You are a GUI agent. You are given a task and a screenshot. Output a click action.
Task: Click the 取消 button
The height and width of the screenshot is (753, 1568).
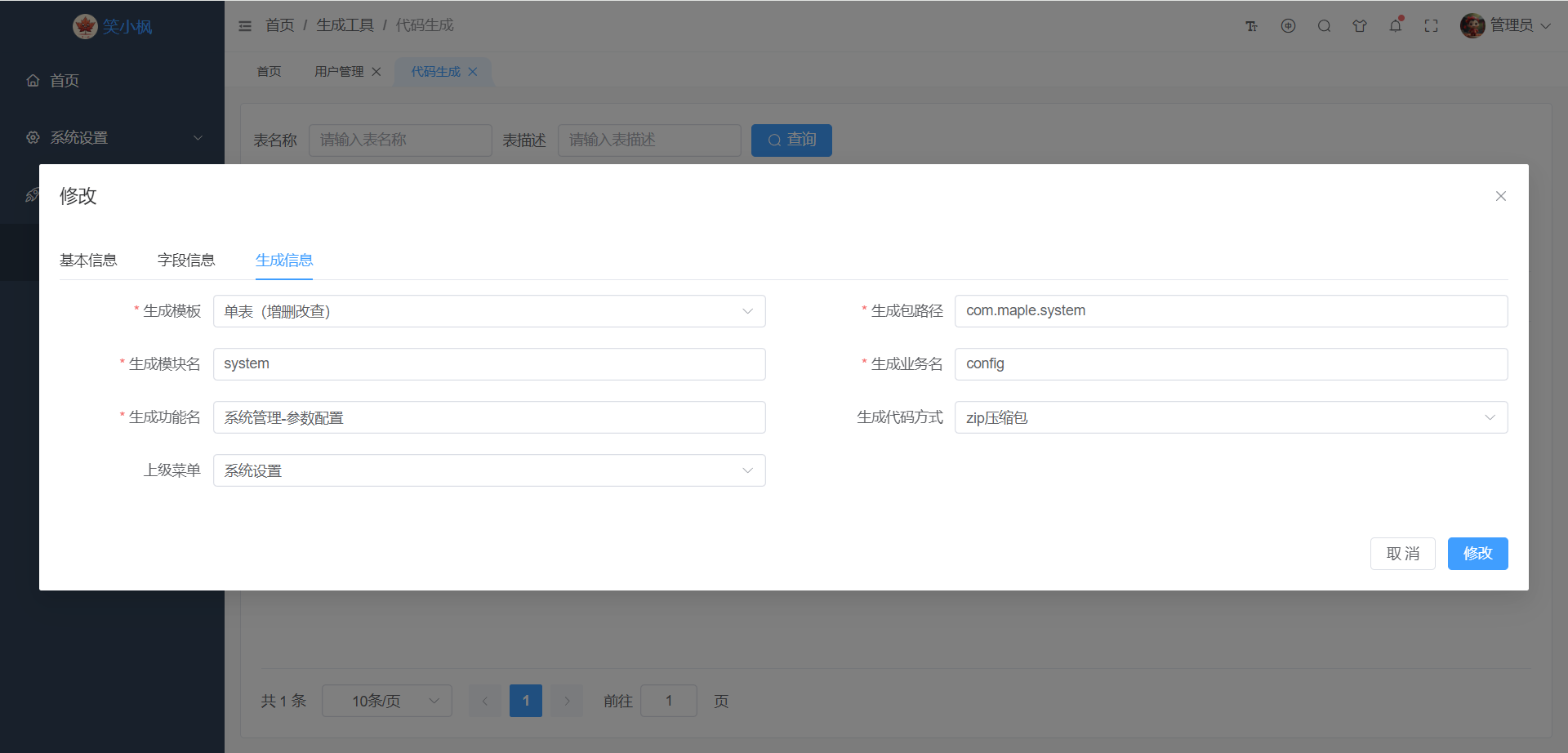(x=1403, y=554)
